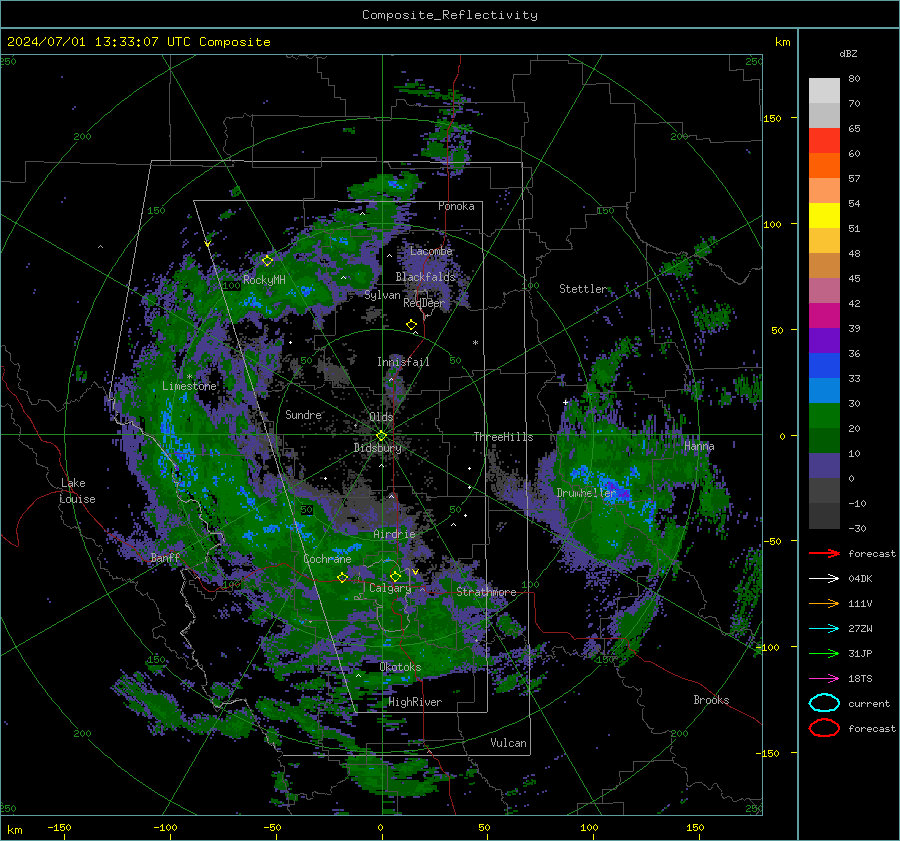
Task: Click the Sylvan label on the map
Action: (382, 295)
